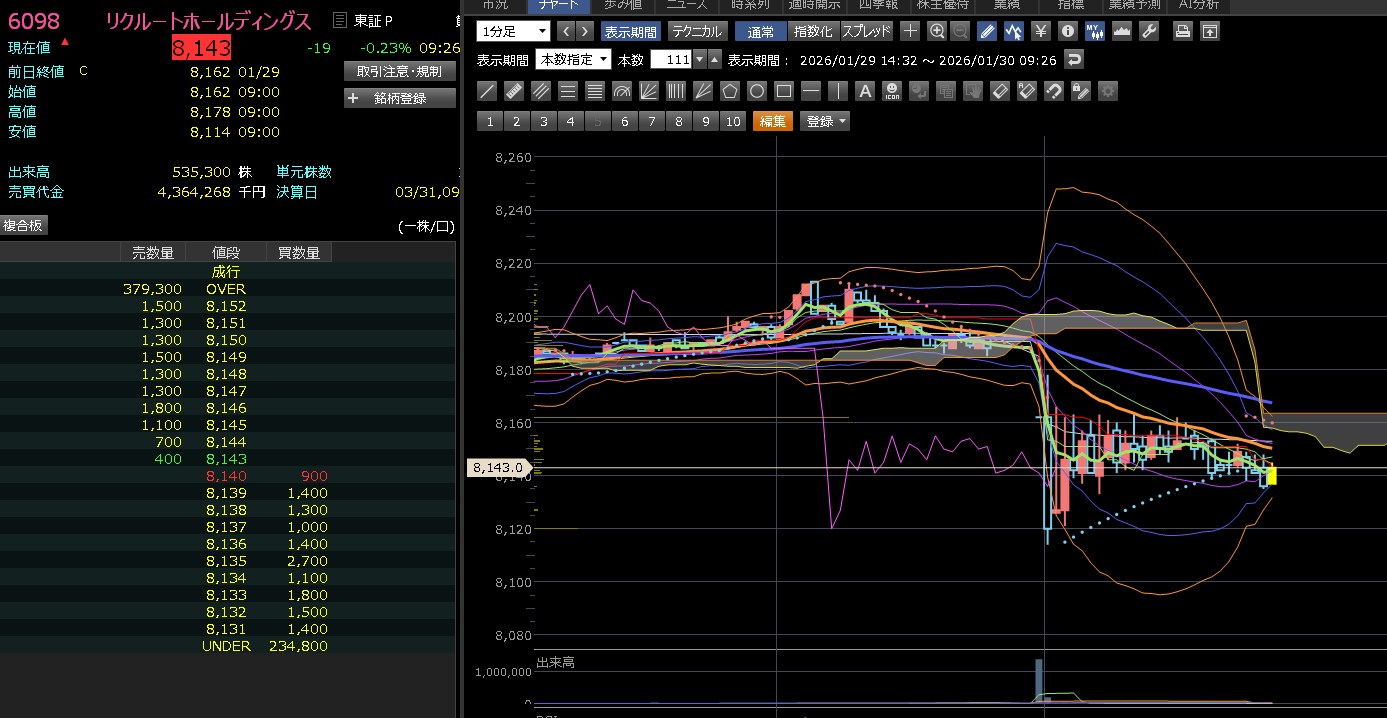Click the yen symbol toolbar icon
The height and width of the screenshot is (718, 1387).
click(1040, 31)
